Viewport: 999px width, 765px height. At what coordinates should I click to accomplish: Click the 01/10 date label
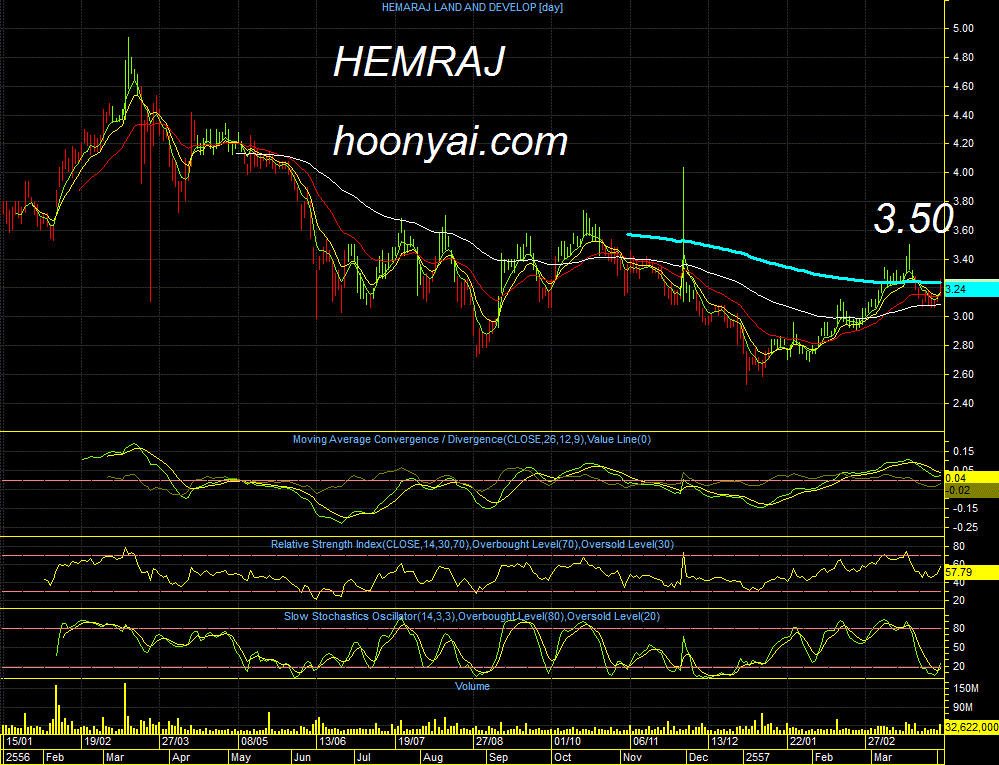pyautogui.click(x=567, y=741)
